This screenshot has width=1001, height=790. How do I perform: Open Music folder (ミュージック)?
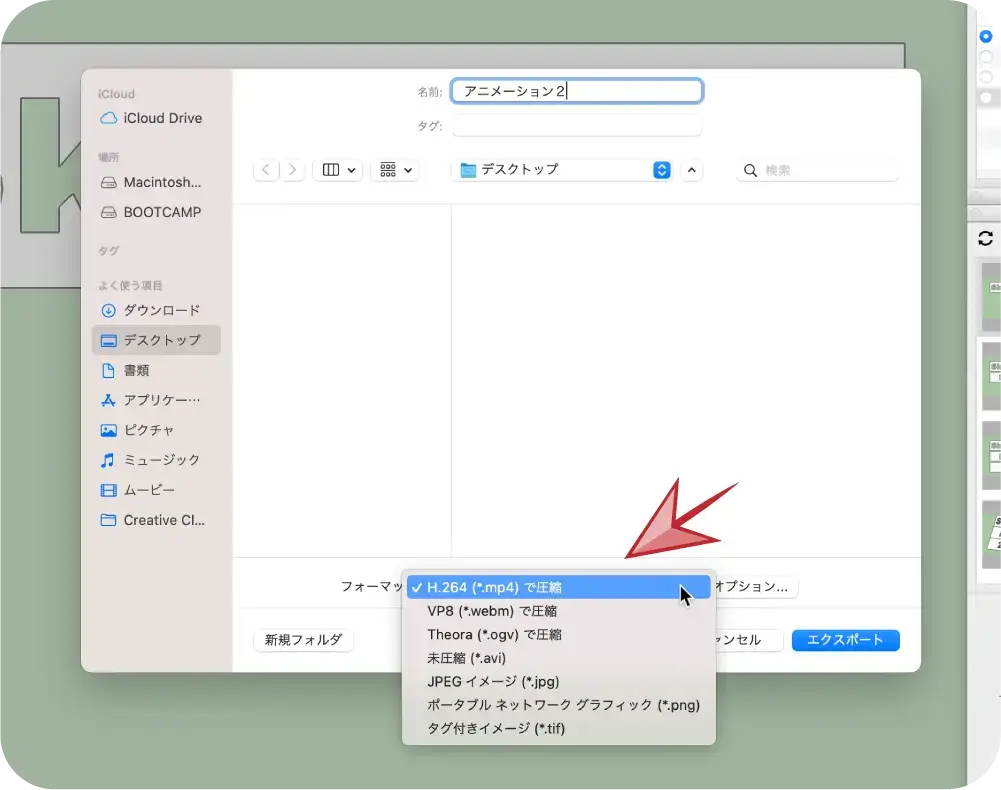click(x=161, y=460)
